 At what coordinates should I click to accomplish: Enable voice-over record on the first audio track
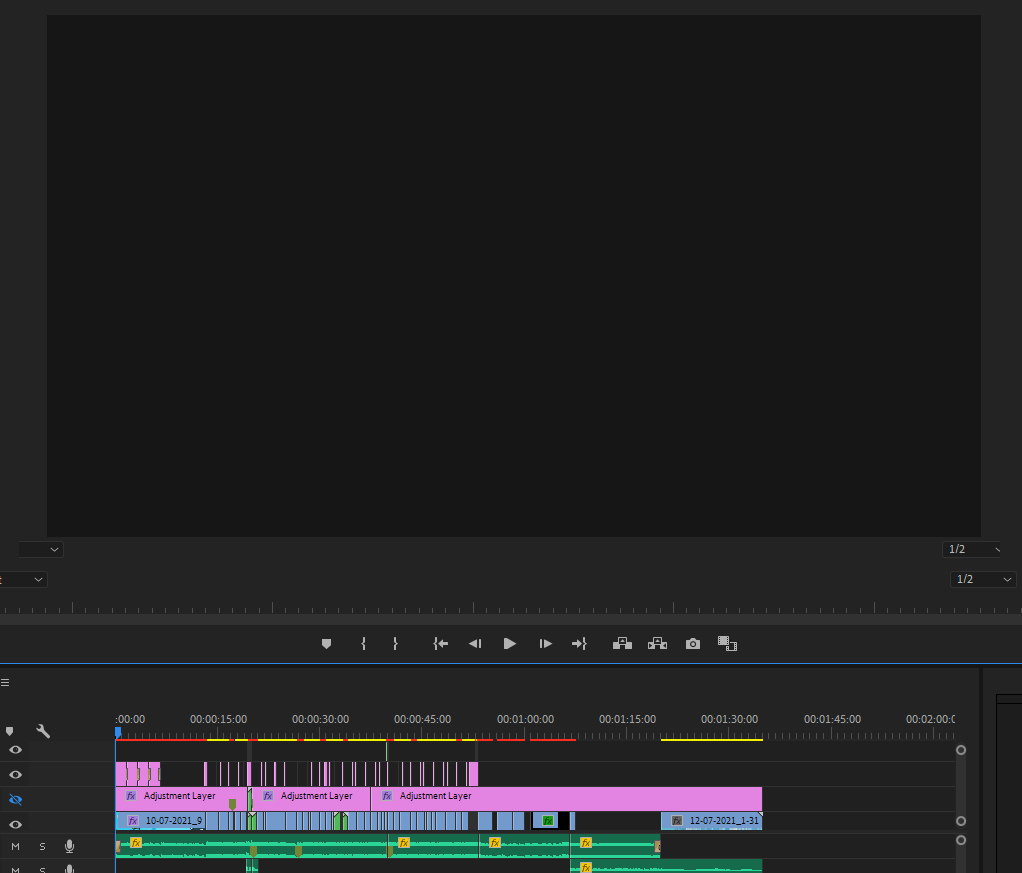pos(68,845)
